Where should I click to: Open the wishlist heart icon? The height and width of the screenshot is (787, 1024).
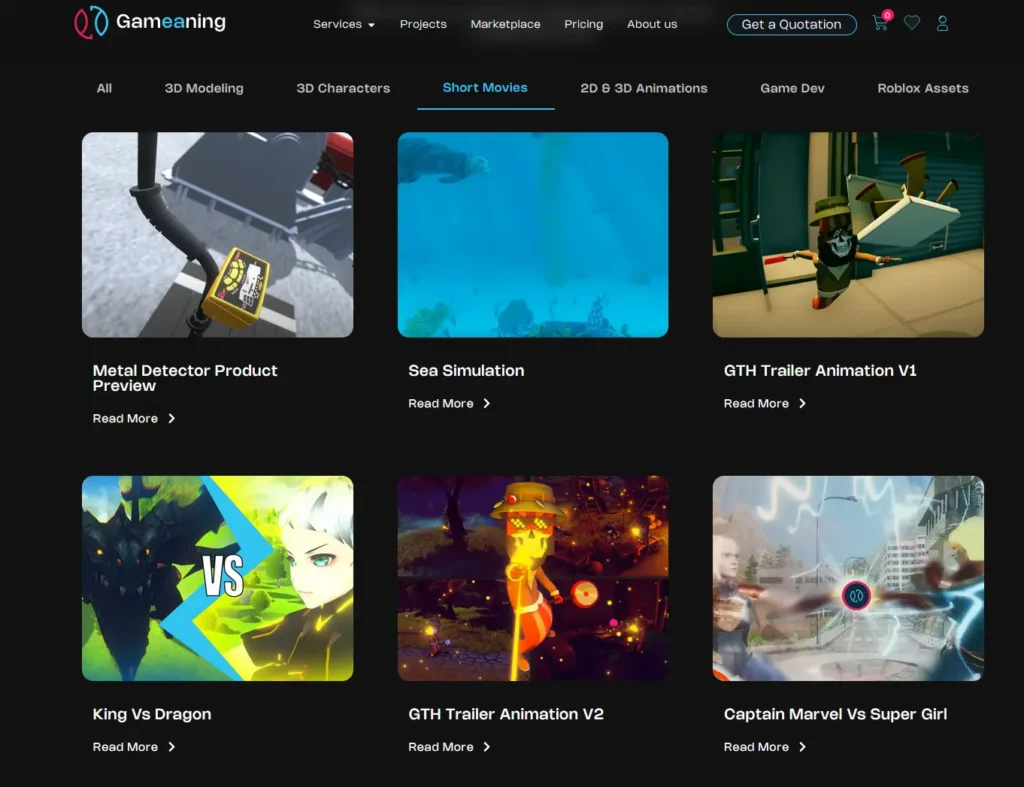tap(912, 23)
